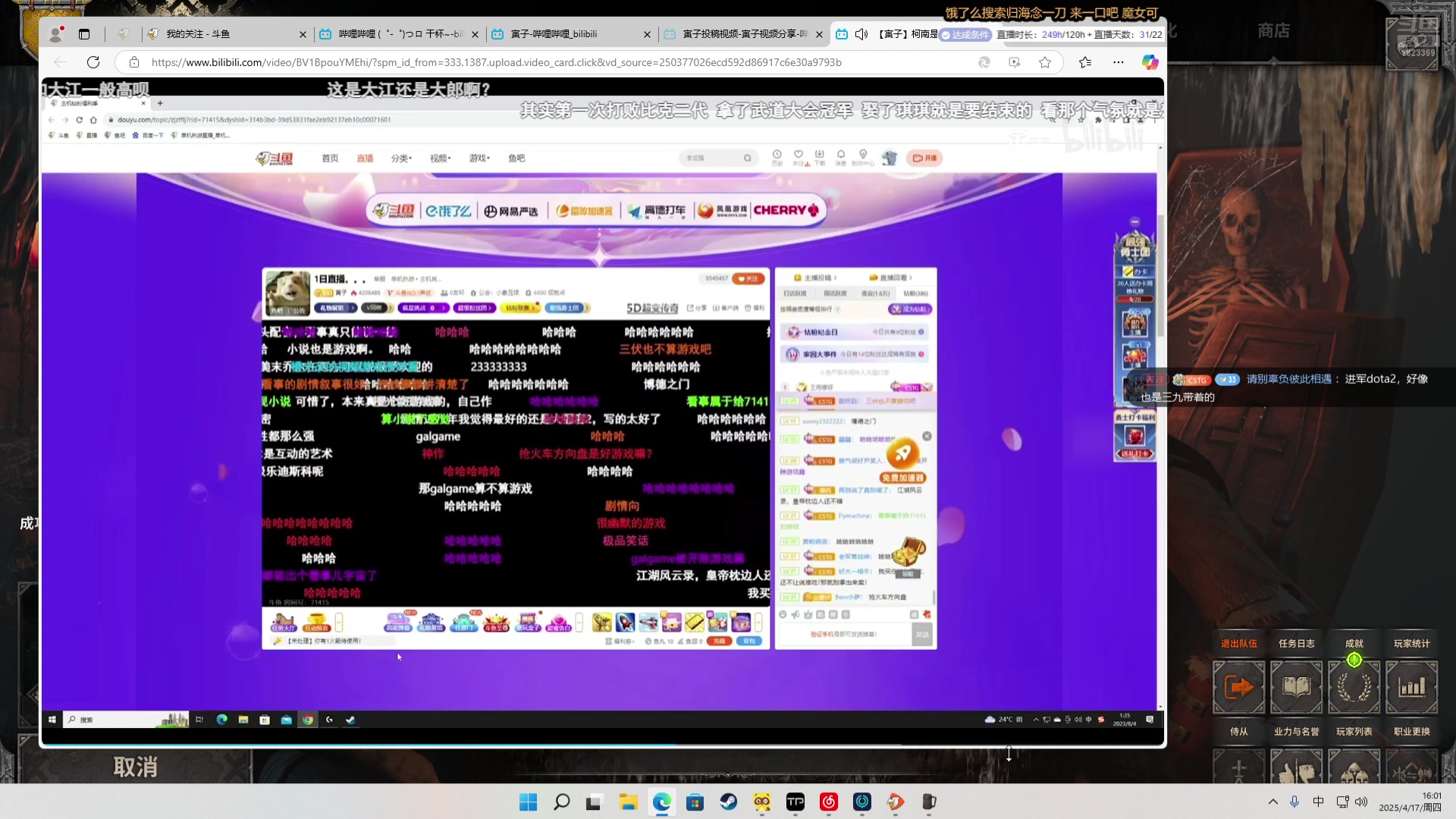This screenshot has width=1456, height=819.
Task: Click the bilibili video progress bar
Action: click(603, 745)
